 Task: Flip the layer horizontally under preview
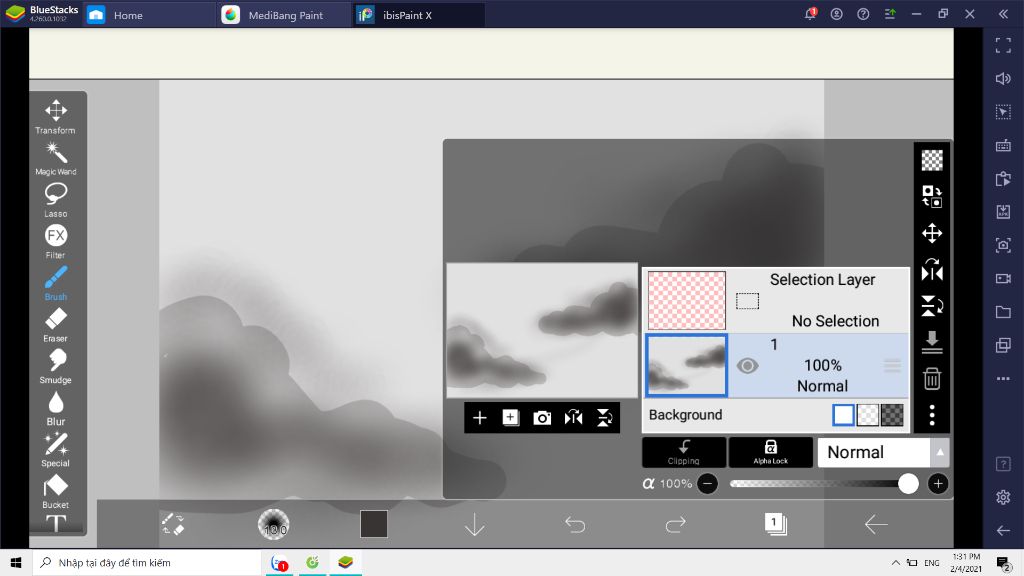(x=573, y=418)
